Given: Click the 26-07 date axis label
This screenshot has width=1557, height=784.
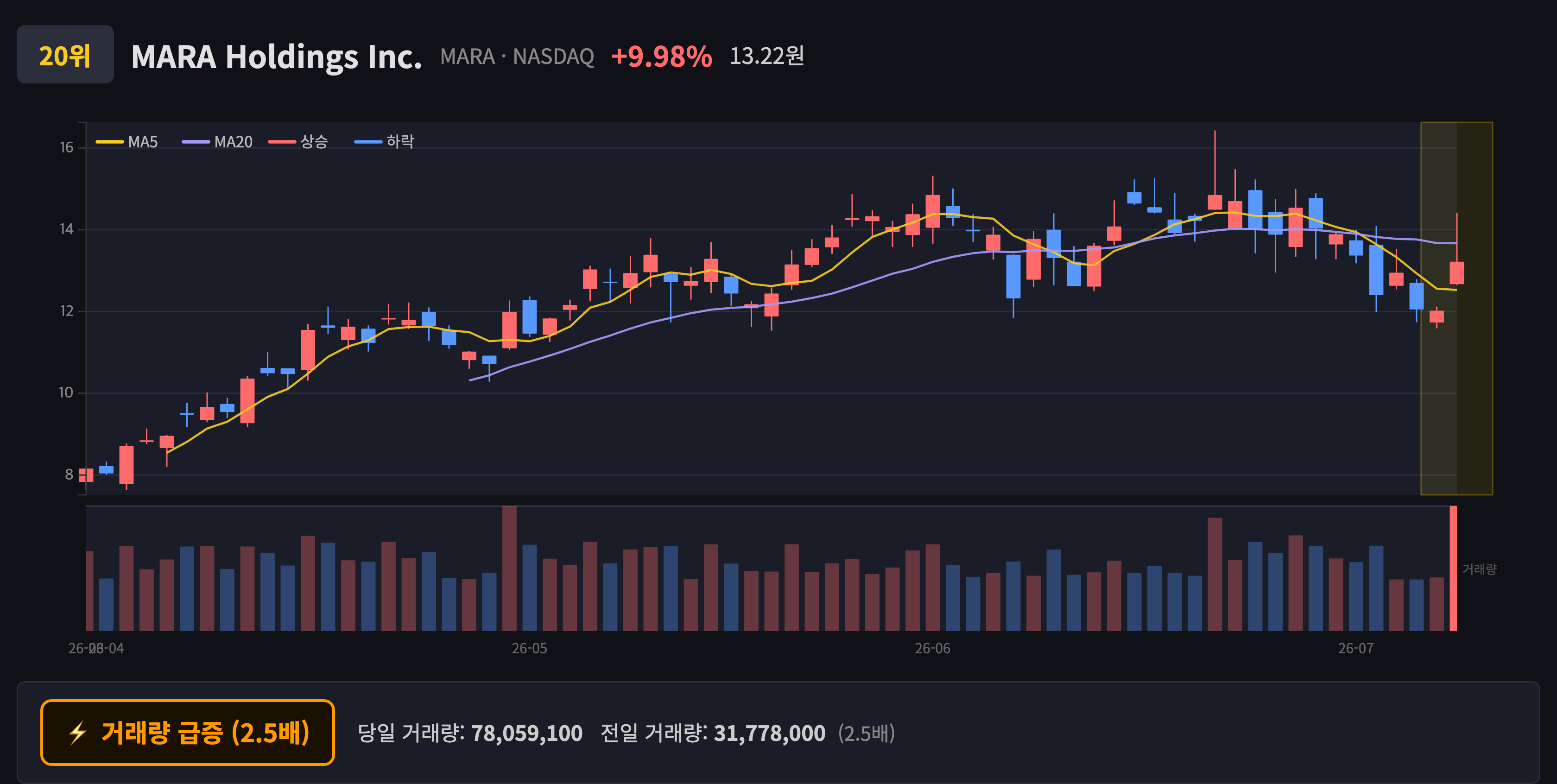Looking at the screenshot, I should tap(1356, 649).
